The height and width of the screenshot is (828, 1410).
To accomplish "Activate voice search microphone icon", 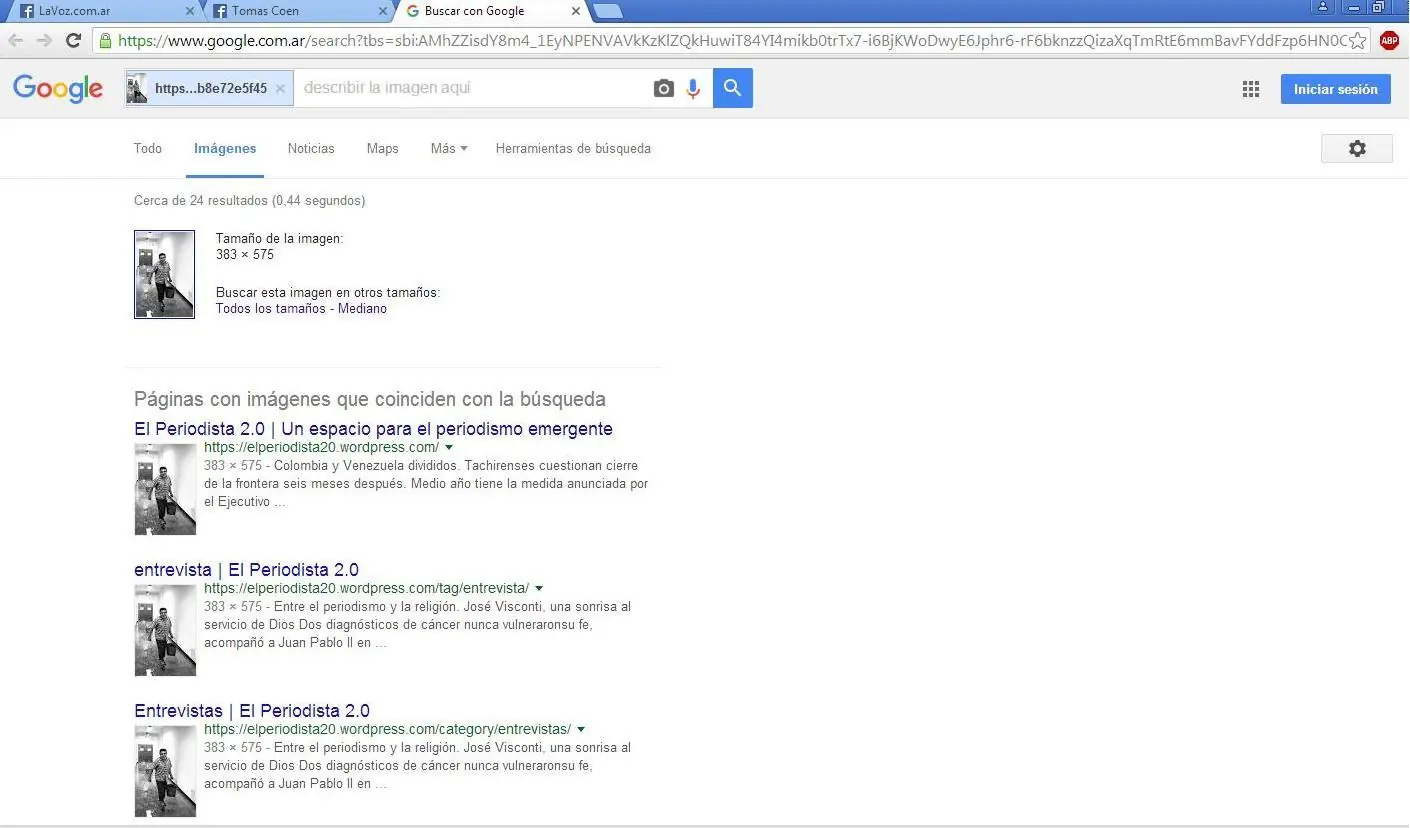I will (693, 89).
